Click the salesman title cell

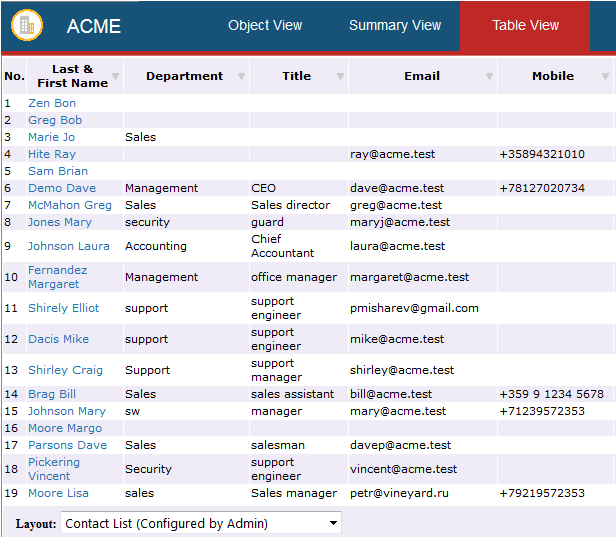coord(278,445)
